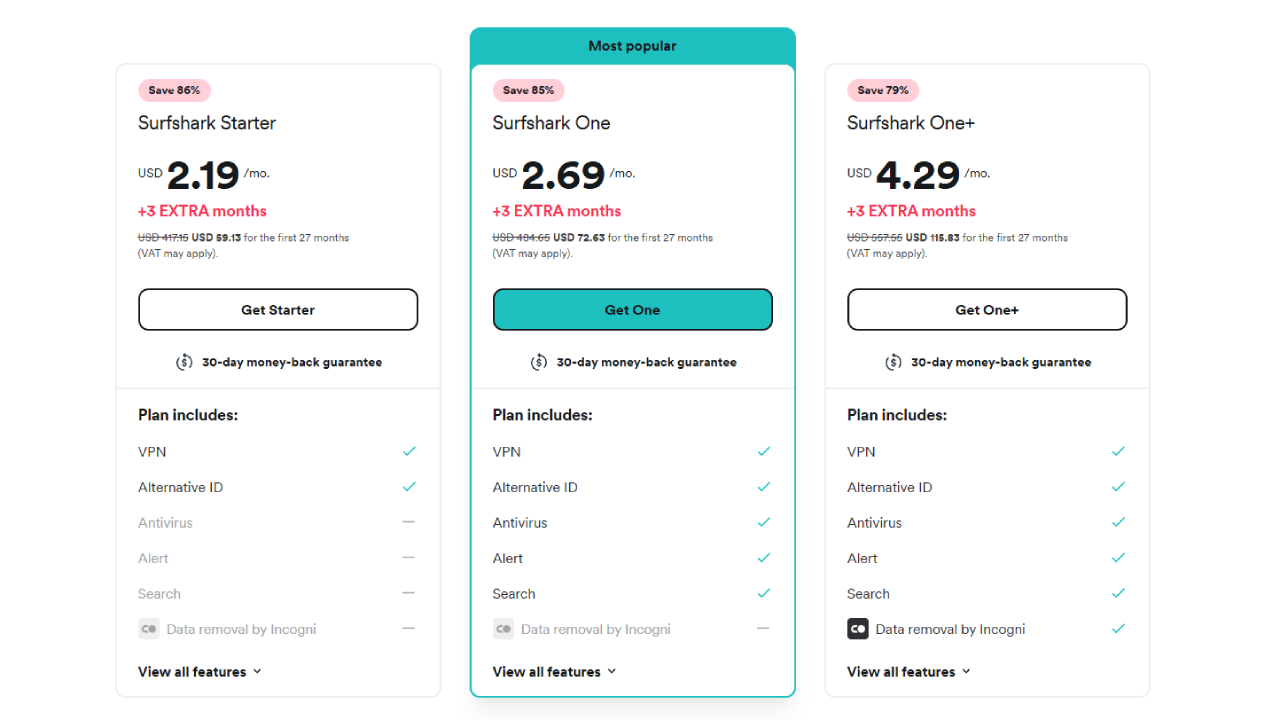The width and height of the screenshot is (1280, 720).
Task: Click the VPN checkmark in Starter plan
Action: (x=409, y=451)
